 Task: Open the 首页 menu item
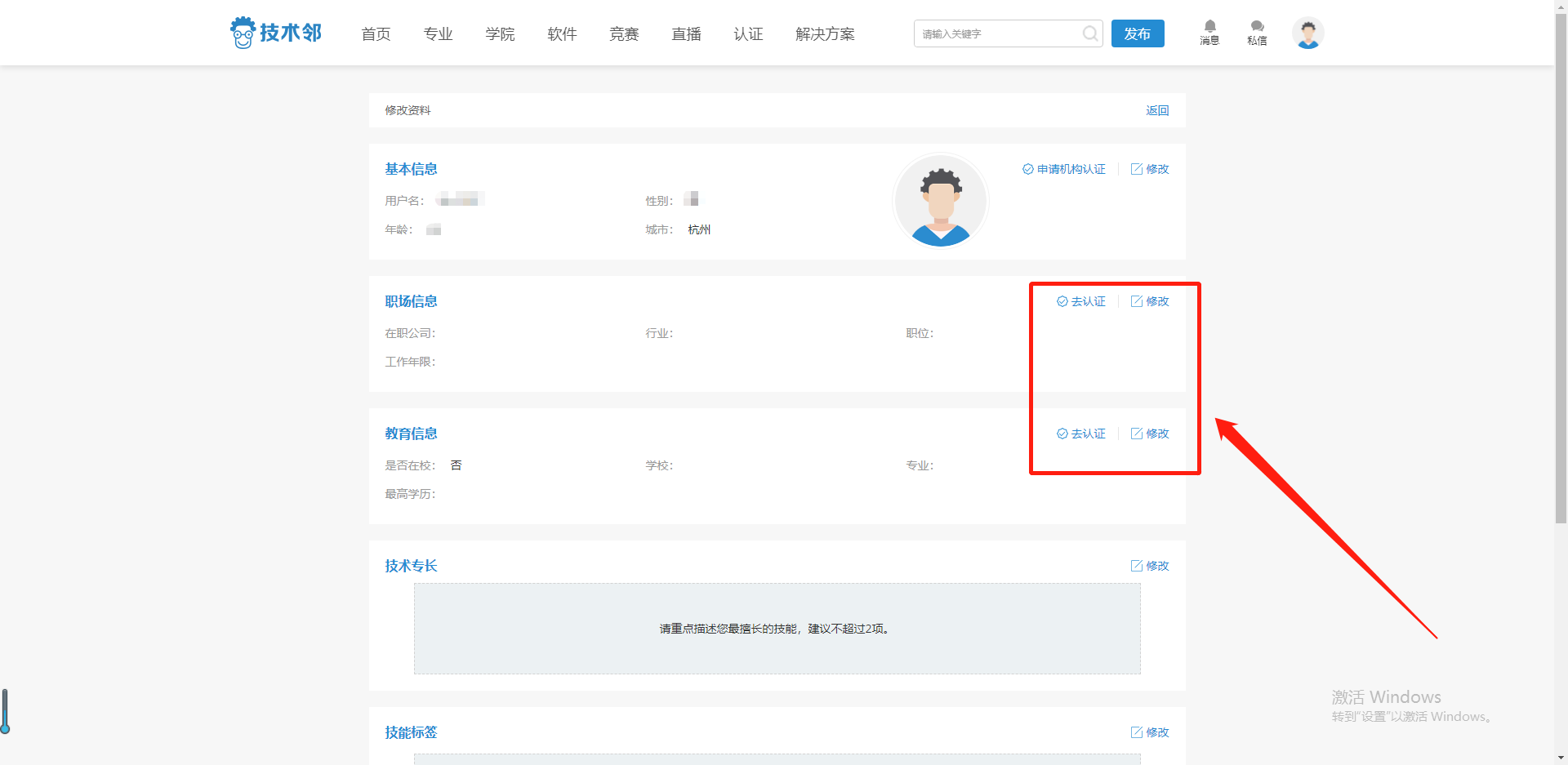click(376, 33)
